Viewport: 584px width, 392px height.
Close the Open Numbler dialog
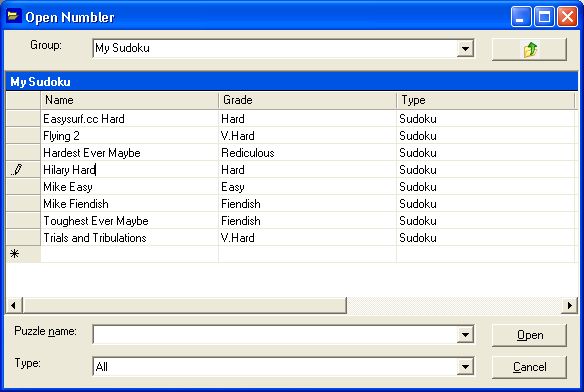(567, 17)
